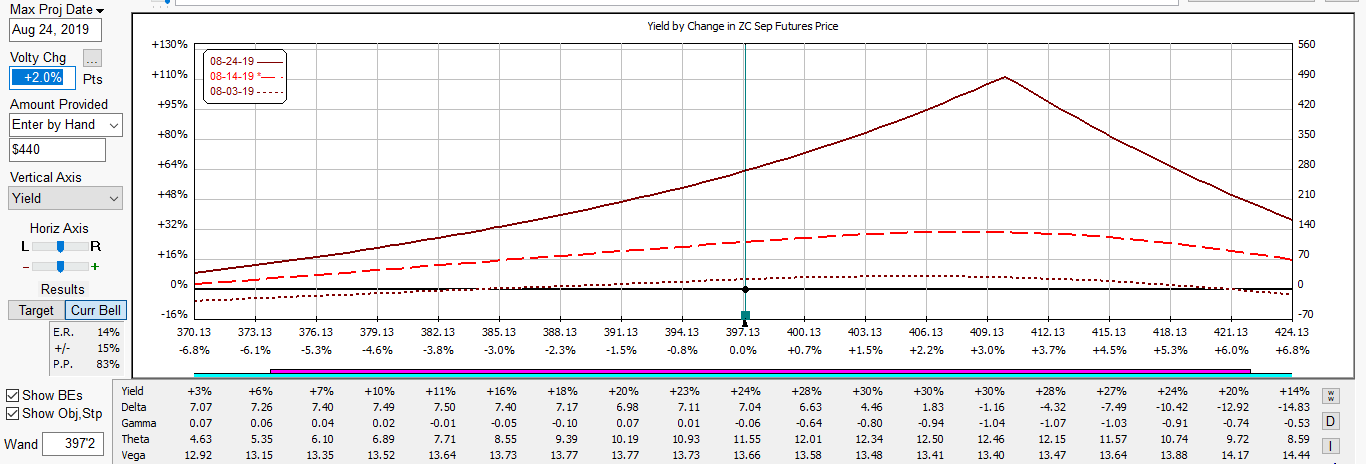Click the 08-03-19 legend entry

point(245,92)
